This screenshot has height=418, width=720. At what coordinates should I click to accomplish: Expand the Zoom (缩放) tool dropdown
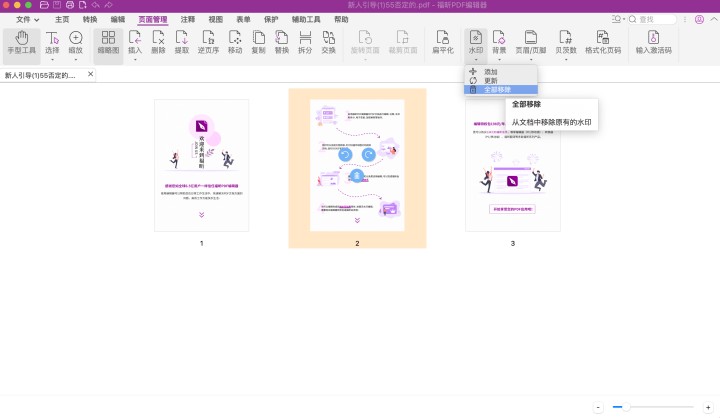click(76, 59)
